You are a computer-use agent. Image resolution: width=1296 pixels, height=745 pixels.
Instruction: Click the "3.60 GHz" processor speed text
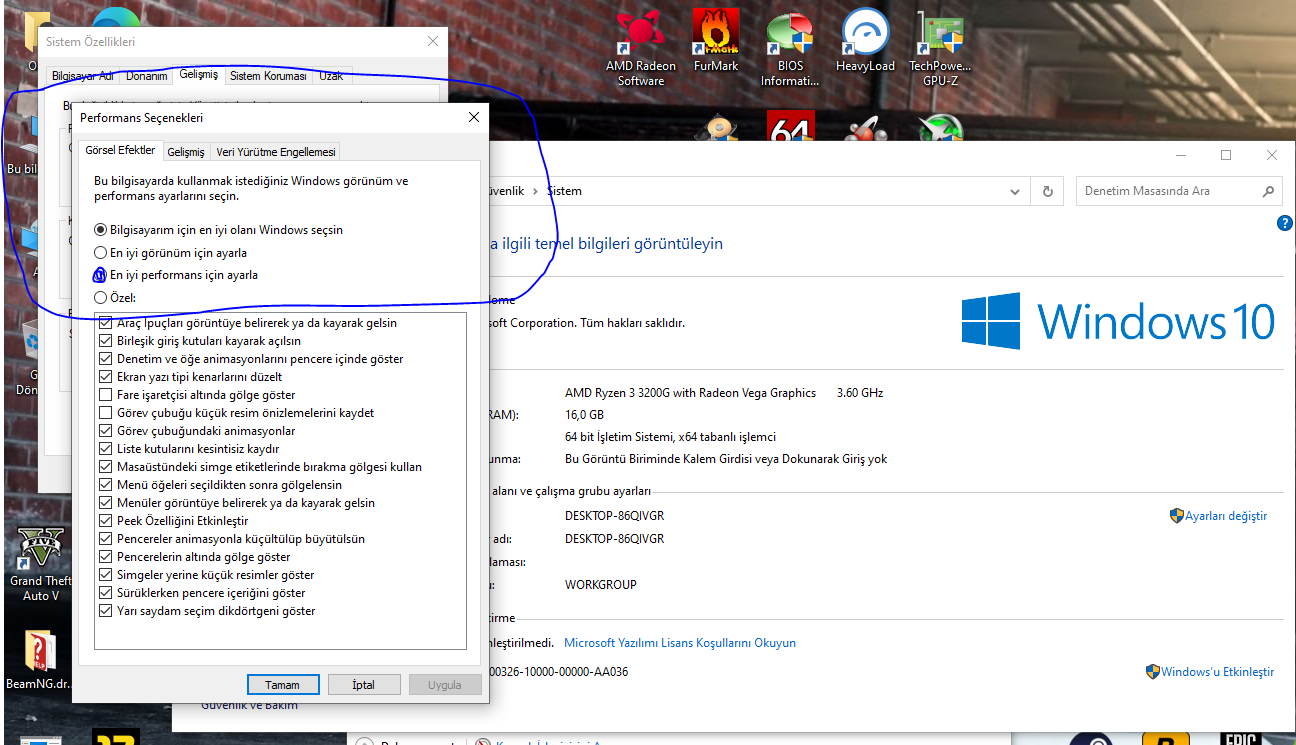860,393
